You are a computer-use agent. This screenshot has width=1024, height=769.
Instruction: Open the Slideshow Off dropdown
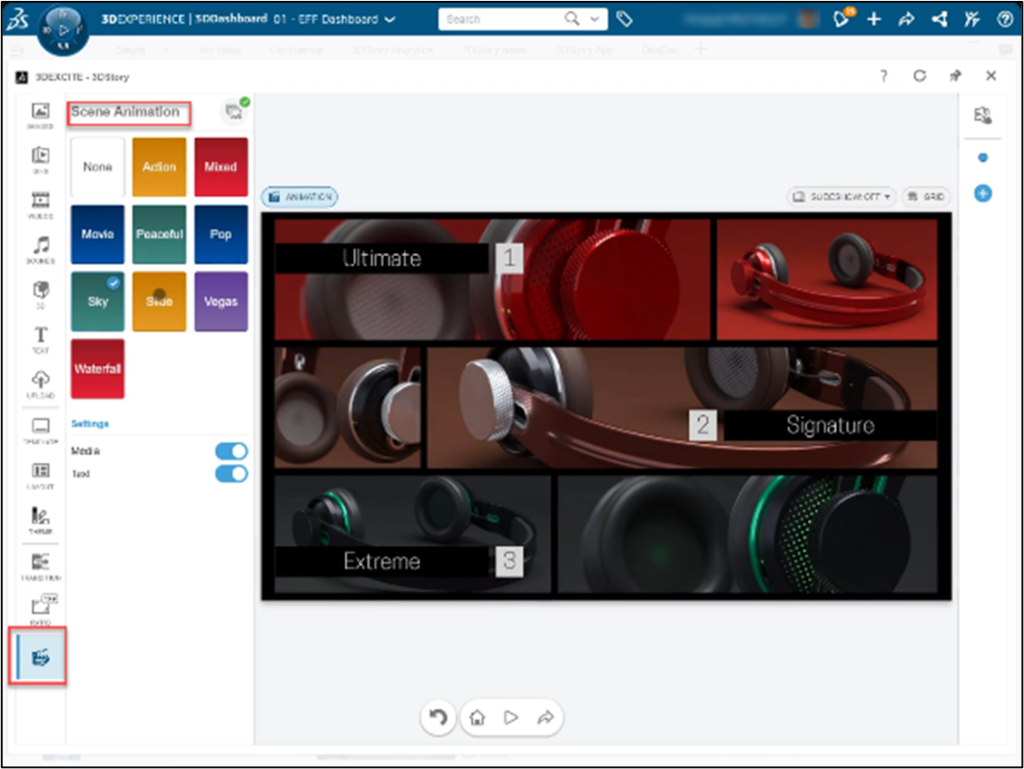pyautogui.click(x=841, y=197)
